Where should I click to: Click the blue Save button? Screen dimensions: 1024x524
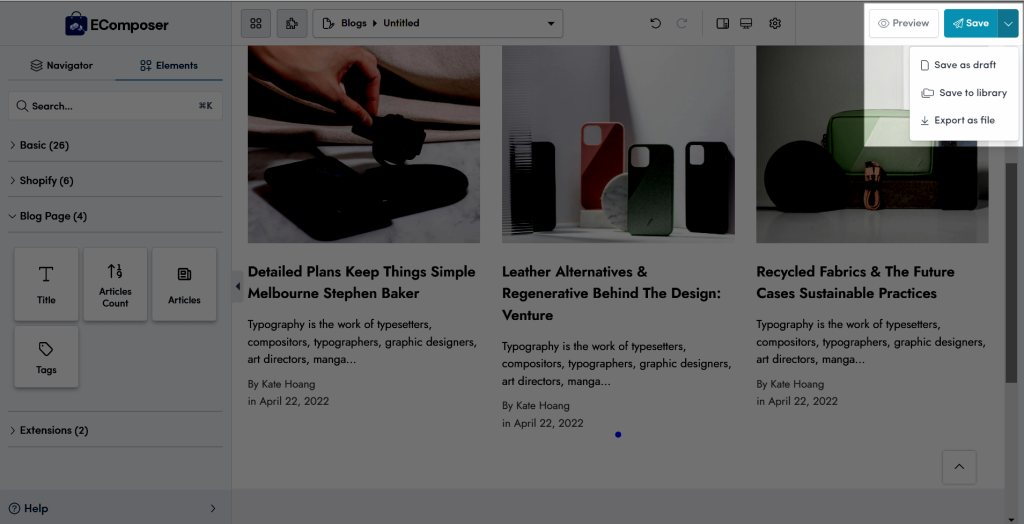click(970, 24)
